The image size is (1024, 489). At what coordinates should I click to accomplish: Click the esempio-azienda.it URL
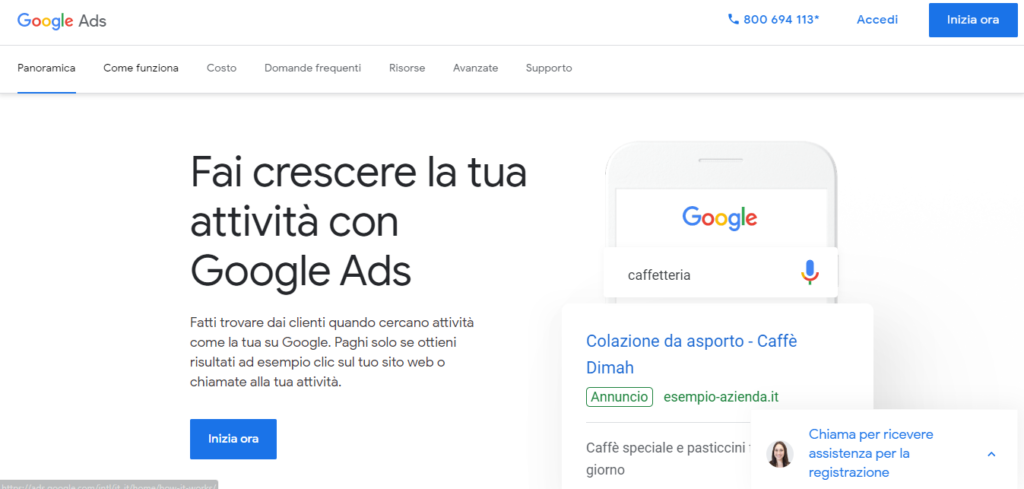pos(721,397)
